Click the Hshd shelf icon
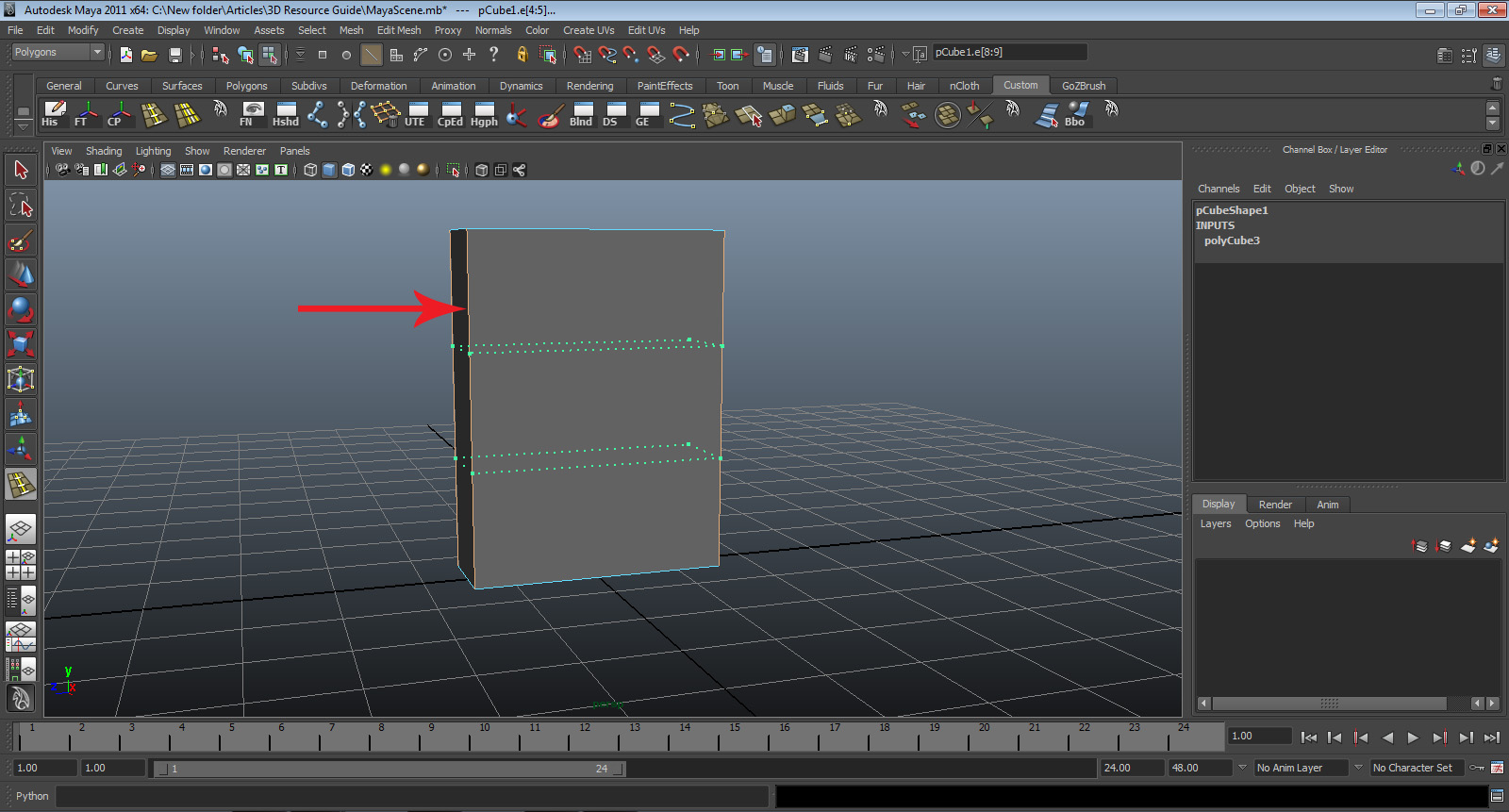 286,115
